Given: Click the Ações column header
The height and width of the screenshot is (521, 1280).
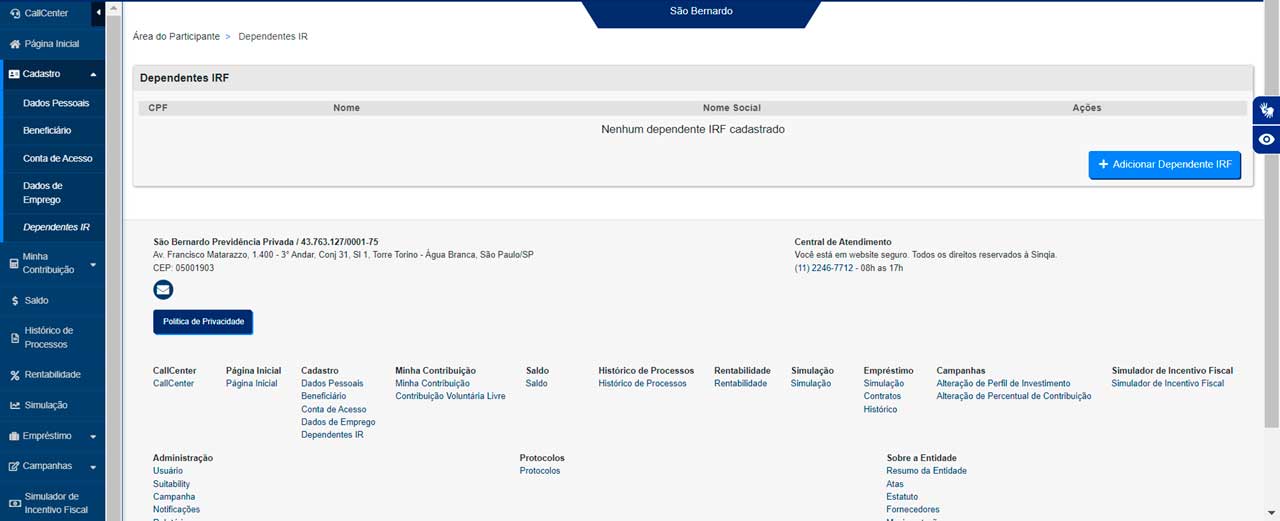Looking at the screenshot, I should click(x=1087, y=108).
